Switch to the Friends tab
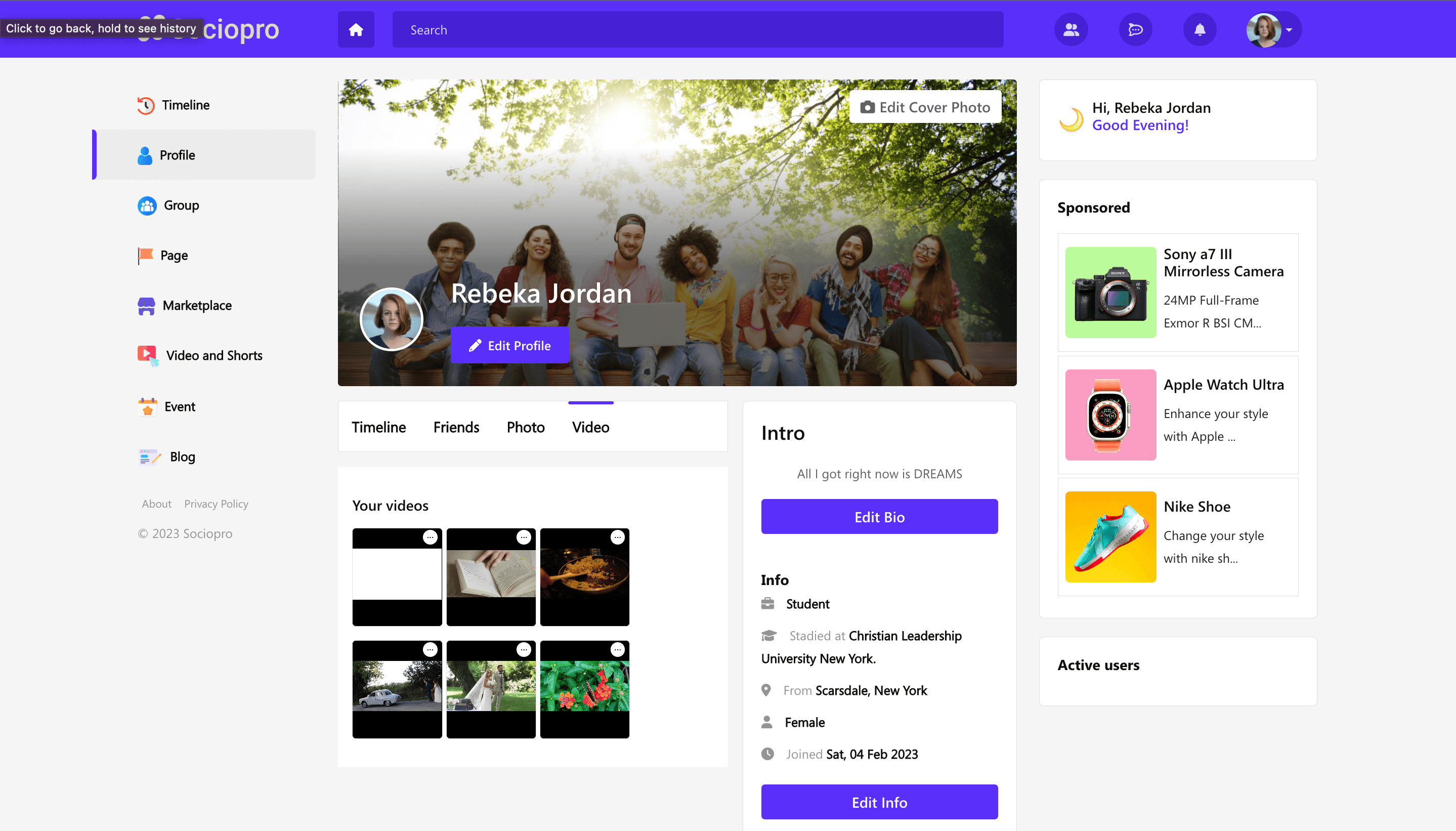The width and height of the screenshot is (1456, 831). tap(456, 426)
